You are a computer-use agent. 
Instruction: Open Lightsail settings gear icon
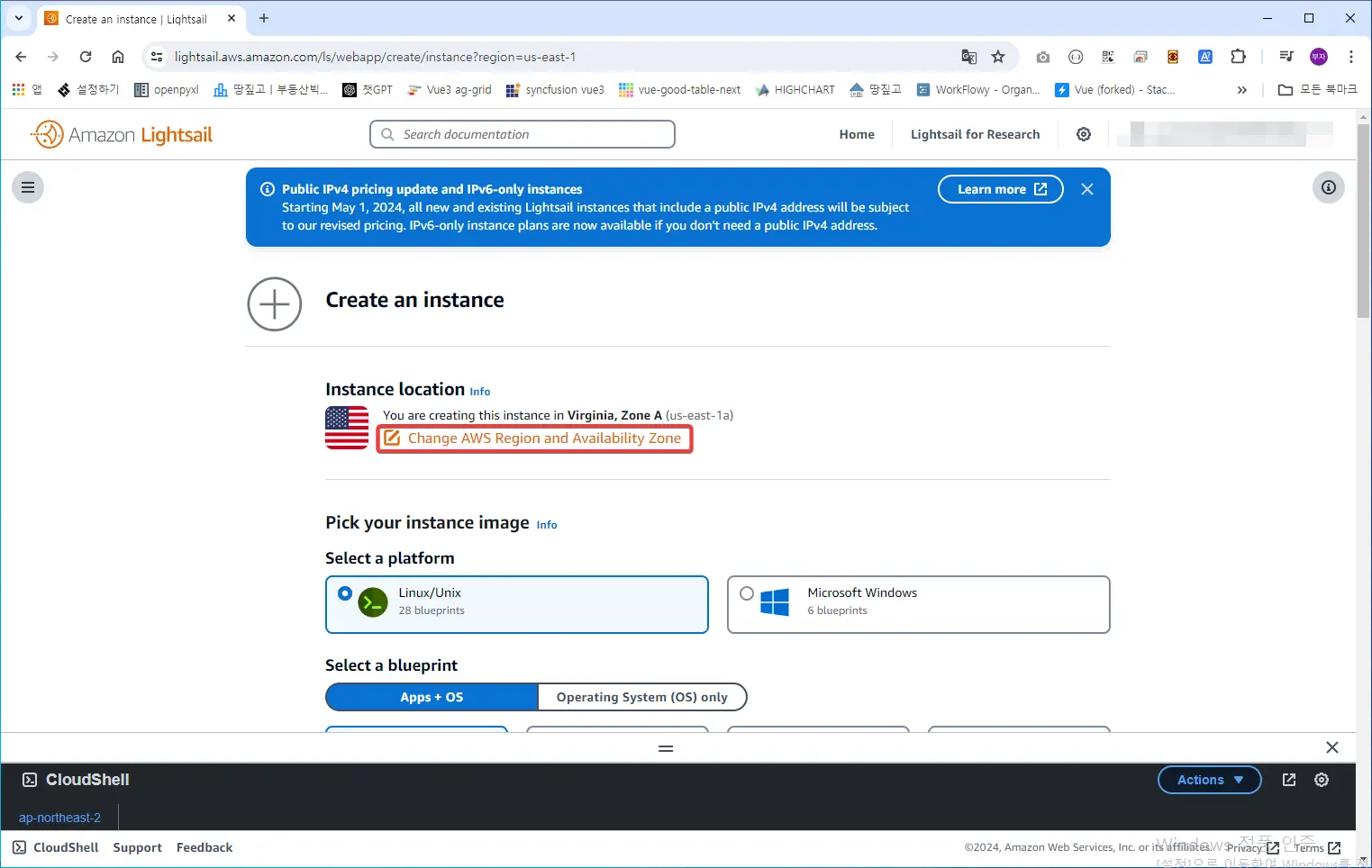click(1084, 134)
